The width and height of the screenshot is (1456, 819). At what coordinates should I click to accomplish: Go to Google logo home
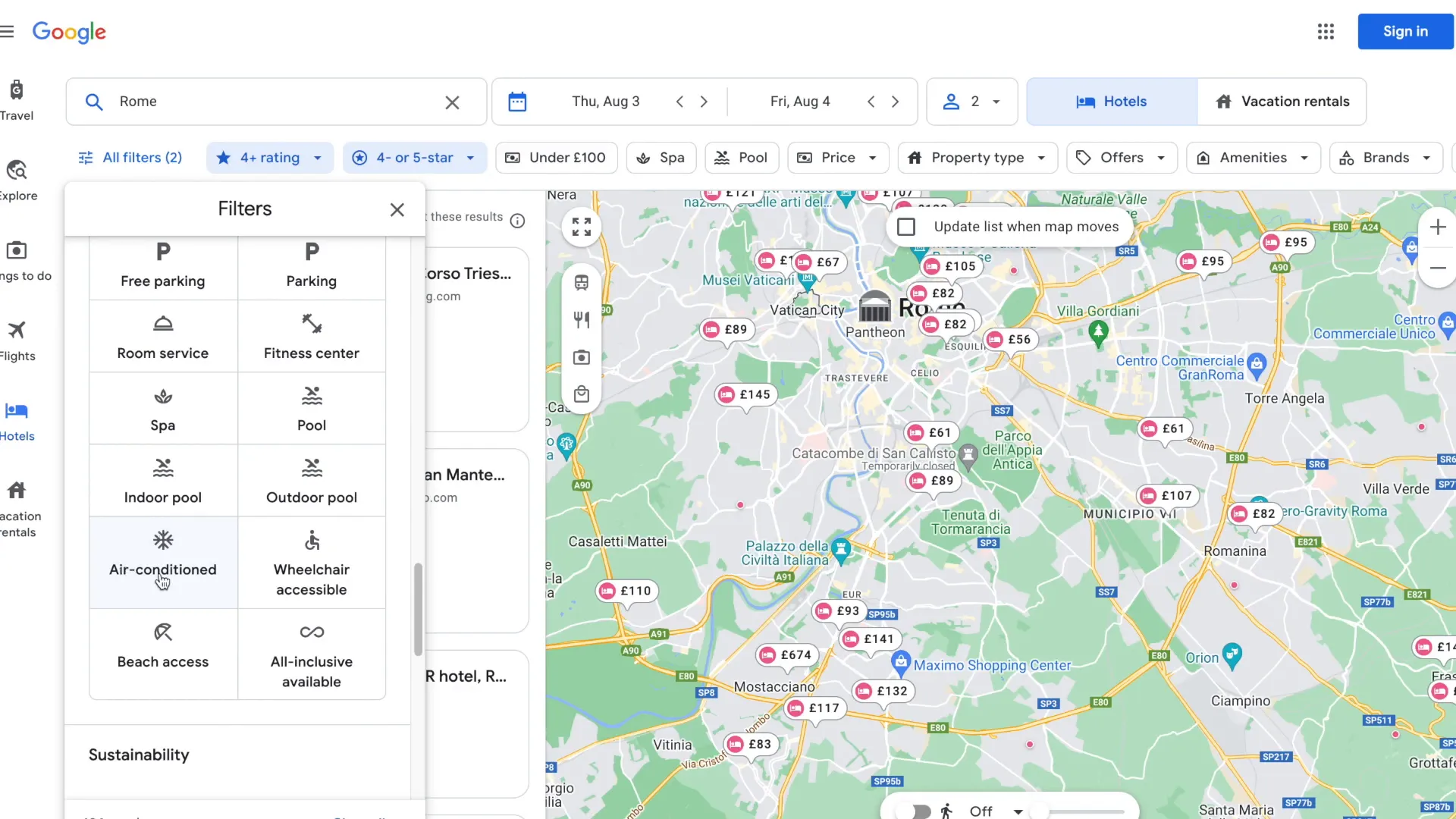[69, 32]
